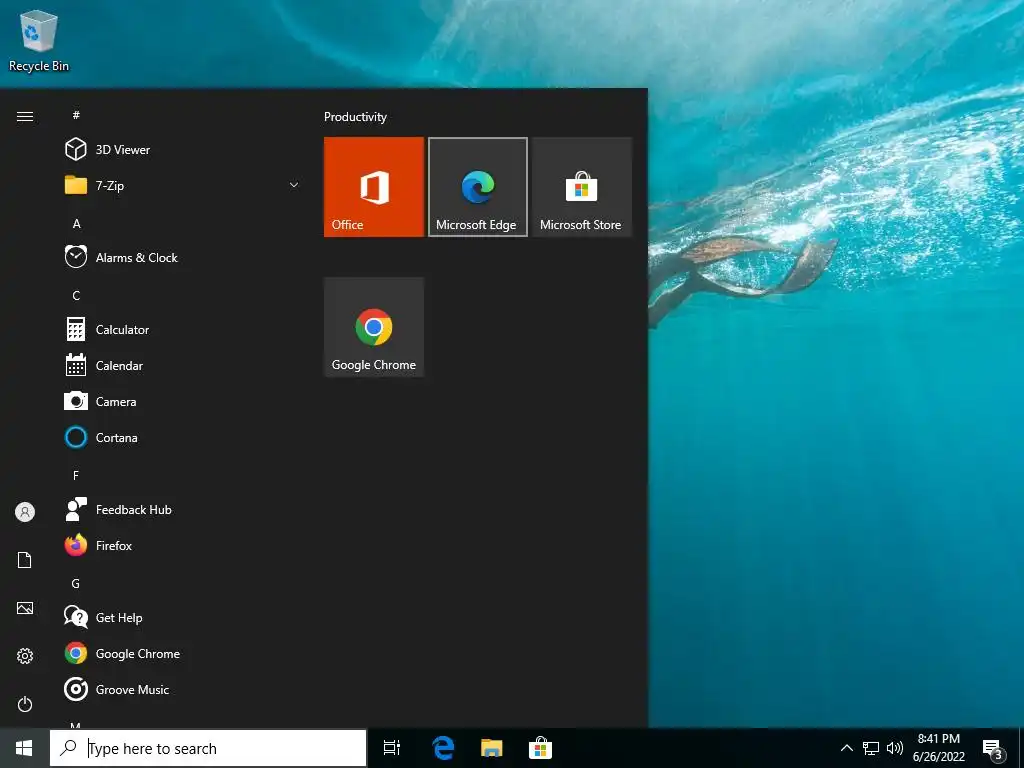Click the letter A section header

pyautogui.click(x=76, y=223)
